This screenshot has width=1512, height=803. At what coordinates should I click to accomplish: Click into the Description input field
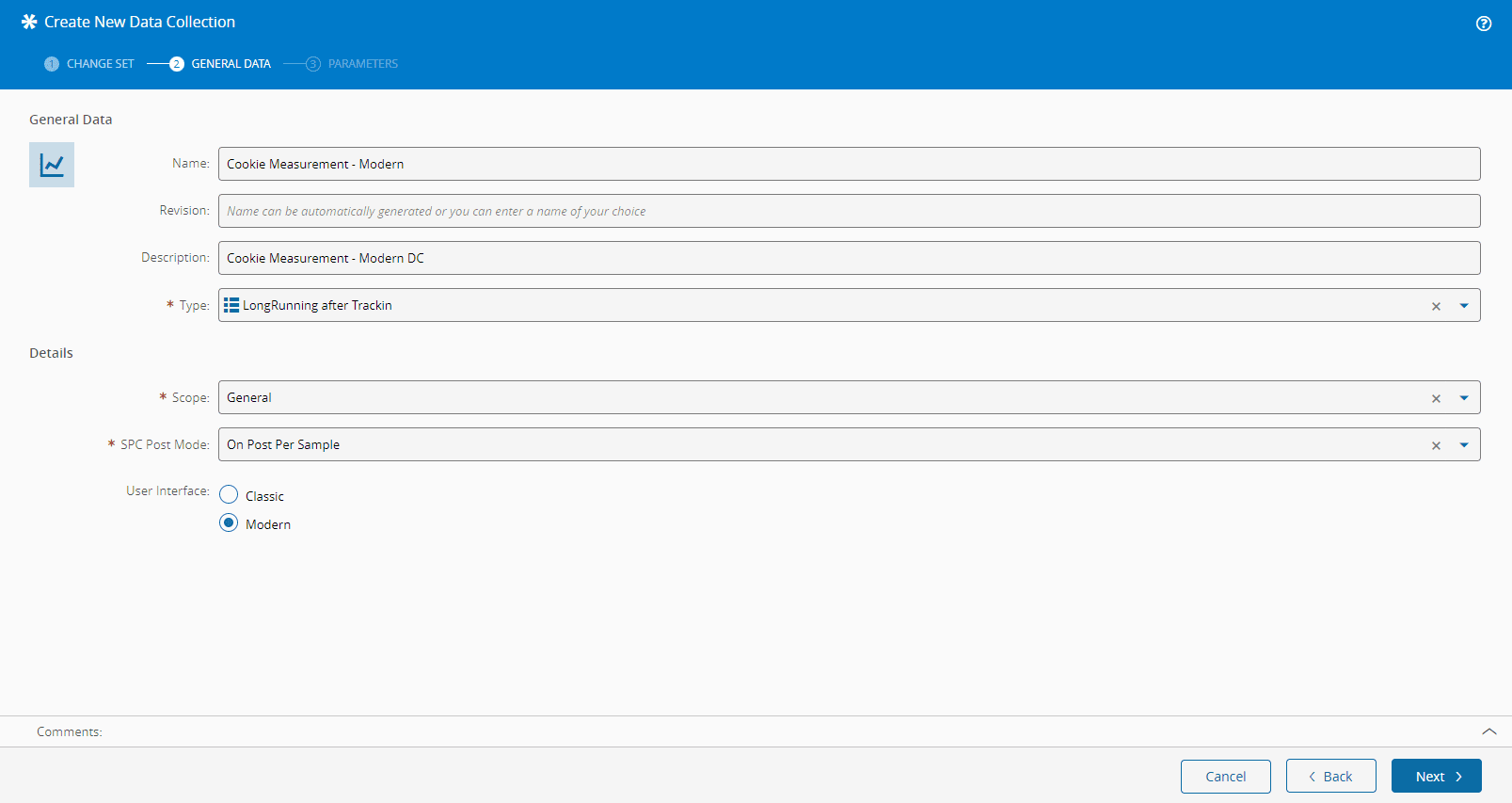(x=850, y=258)
